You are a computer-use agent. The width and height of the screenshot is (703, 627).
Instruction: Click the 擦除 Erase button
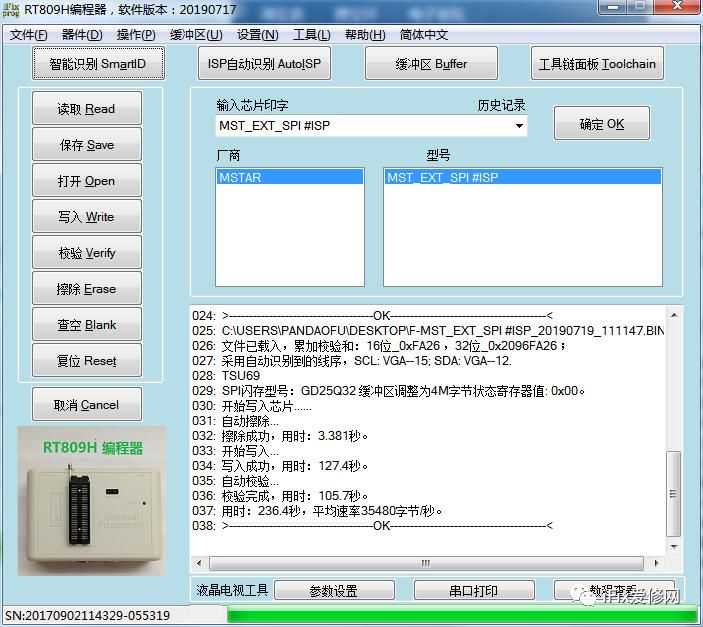86,289
